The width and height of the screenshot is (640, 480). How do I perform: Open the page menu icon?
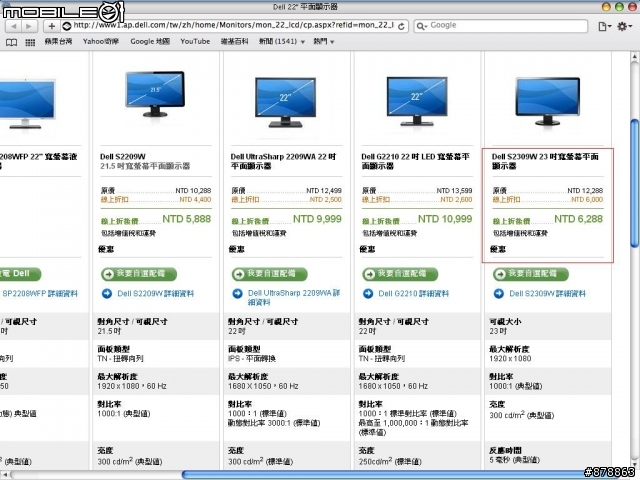[604, 27]
